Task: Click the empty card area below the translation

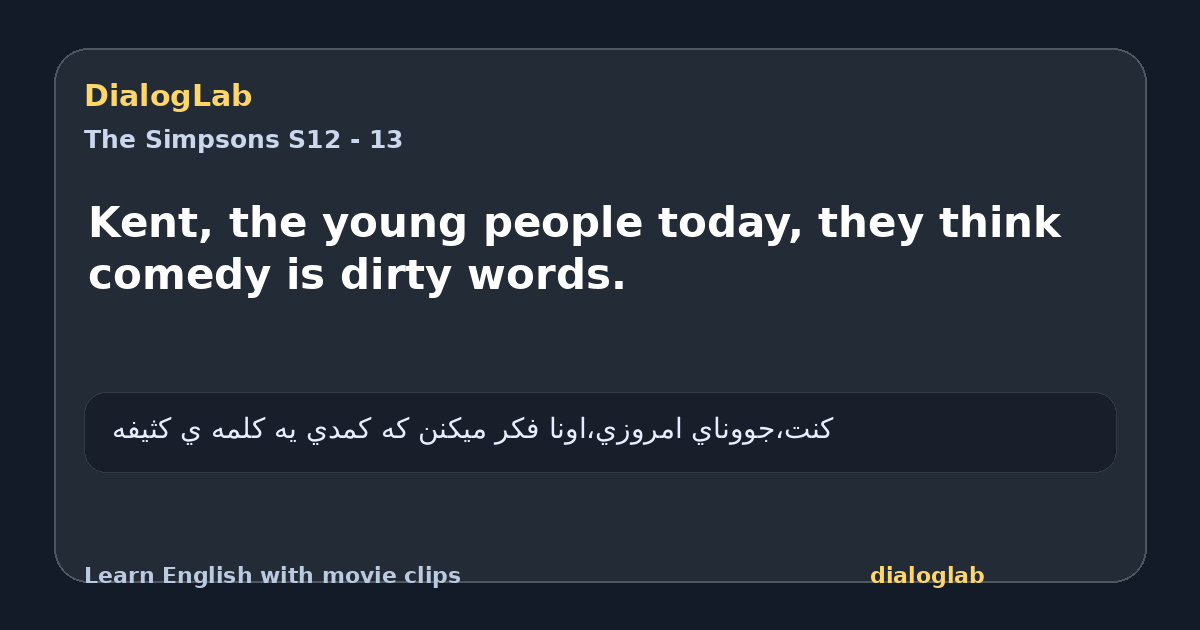Action: coord(600,515)
